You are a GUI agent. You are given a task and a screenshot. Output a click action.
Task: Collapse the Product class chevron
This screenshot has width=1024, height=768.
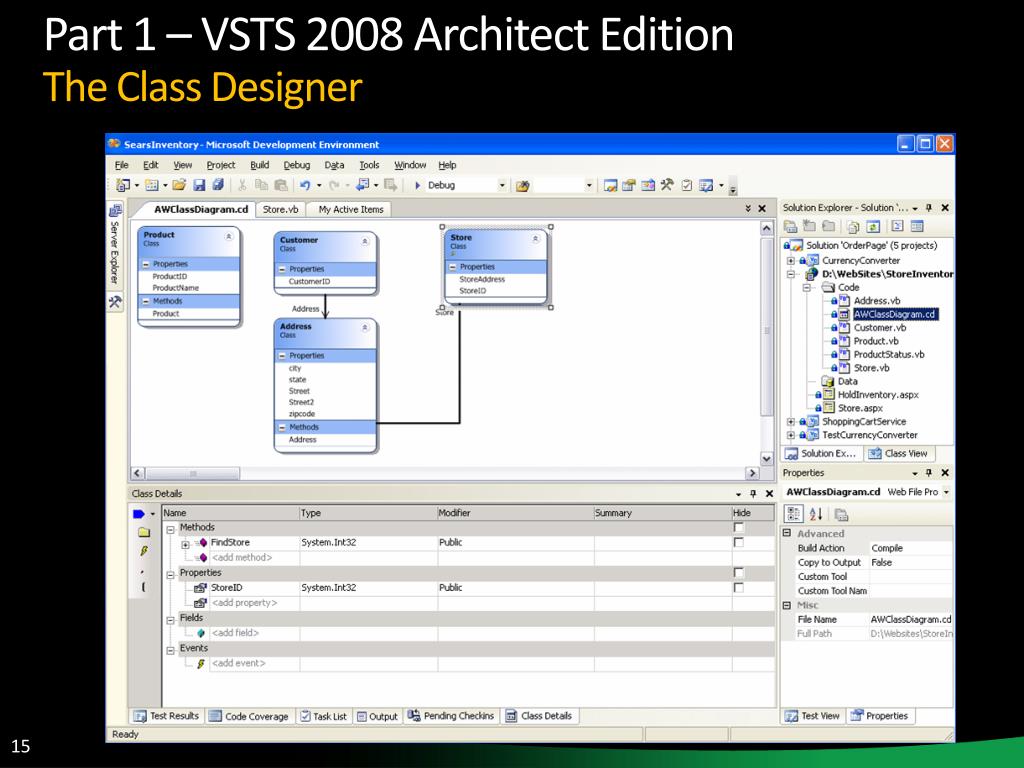[229, 236]
